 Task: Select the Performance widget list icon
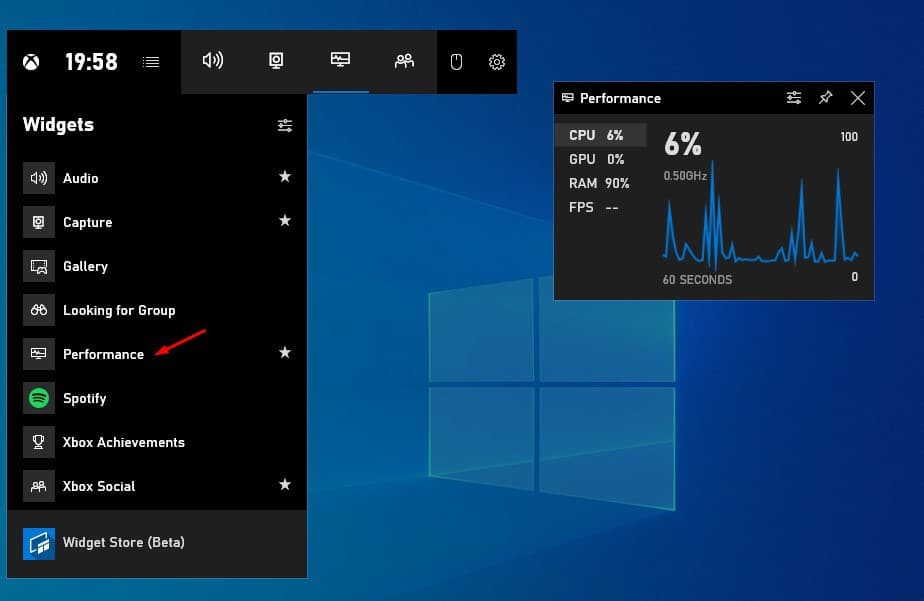point(39,354)
